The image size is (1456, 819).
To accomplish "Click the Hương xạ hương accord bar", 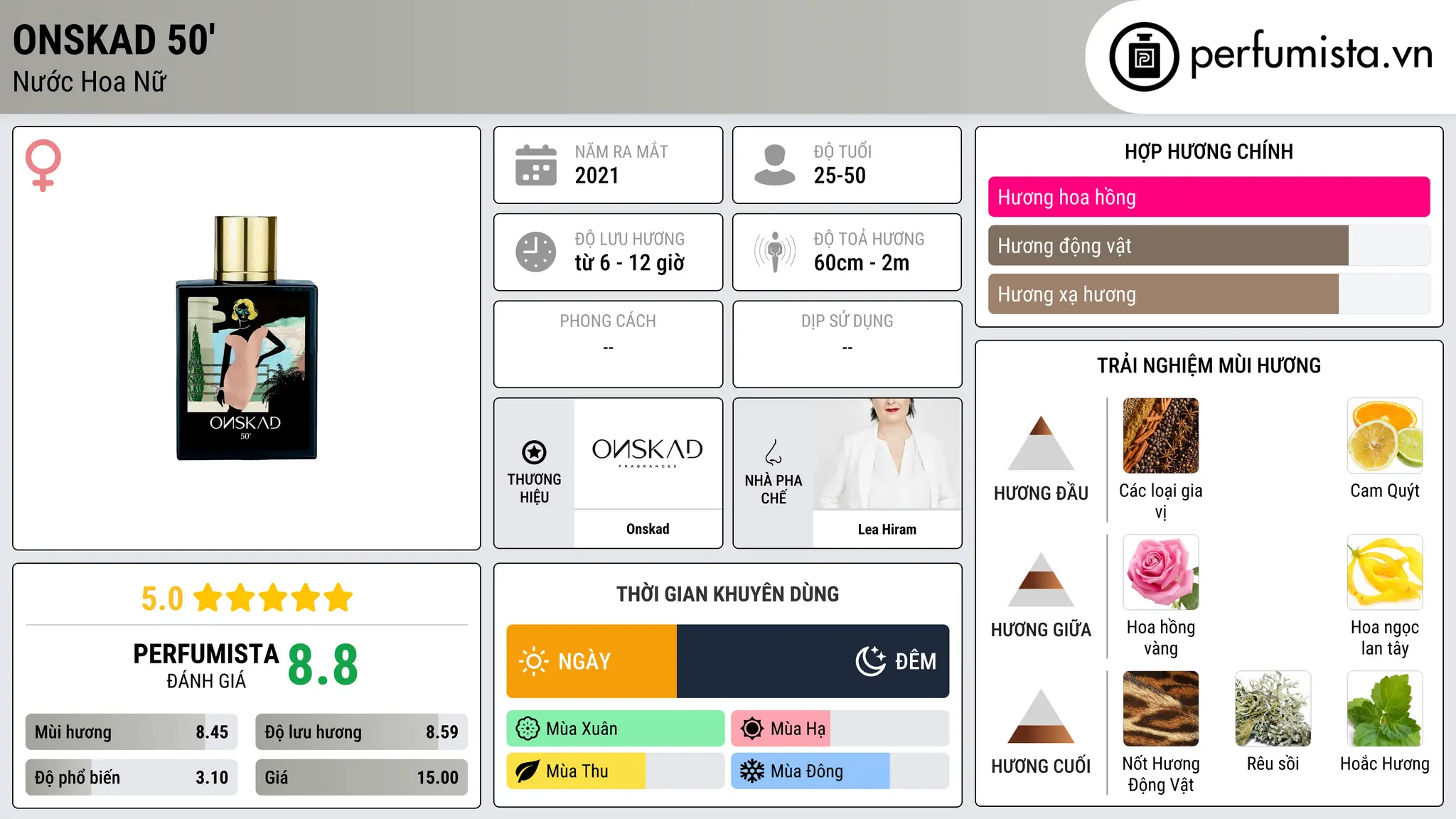I will click(x=1209, y=294).
